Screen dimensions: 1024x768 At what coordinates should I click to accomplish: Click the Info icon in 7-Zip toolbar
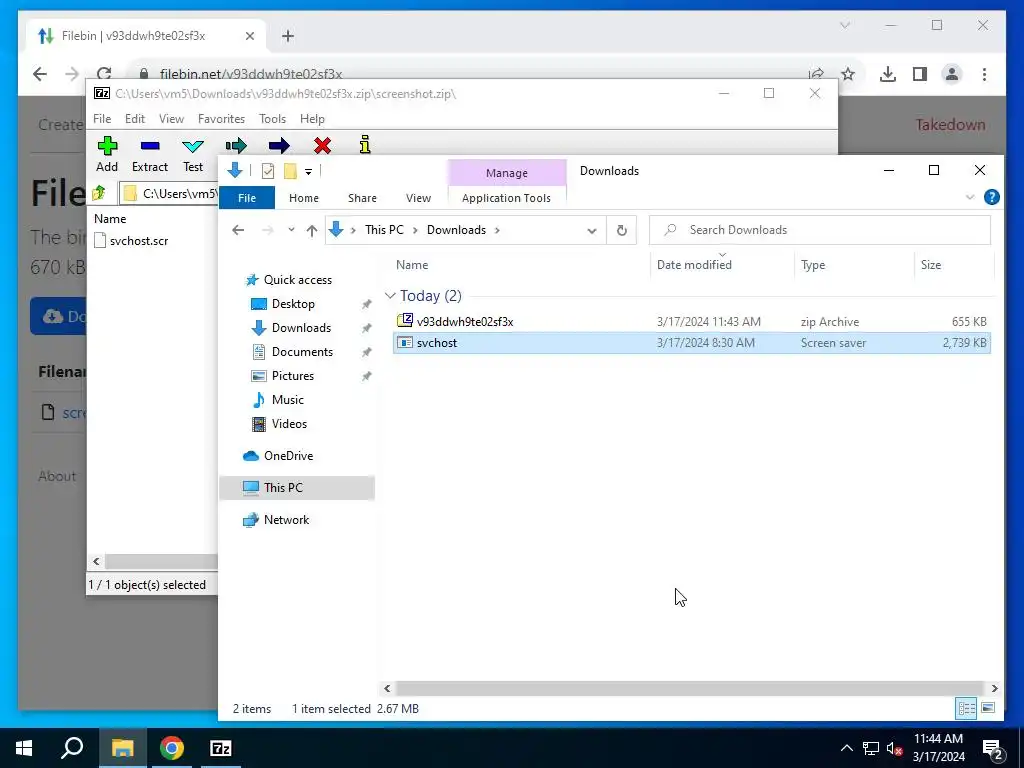(x=365, y=144)
